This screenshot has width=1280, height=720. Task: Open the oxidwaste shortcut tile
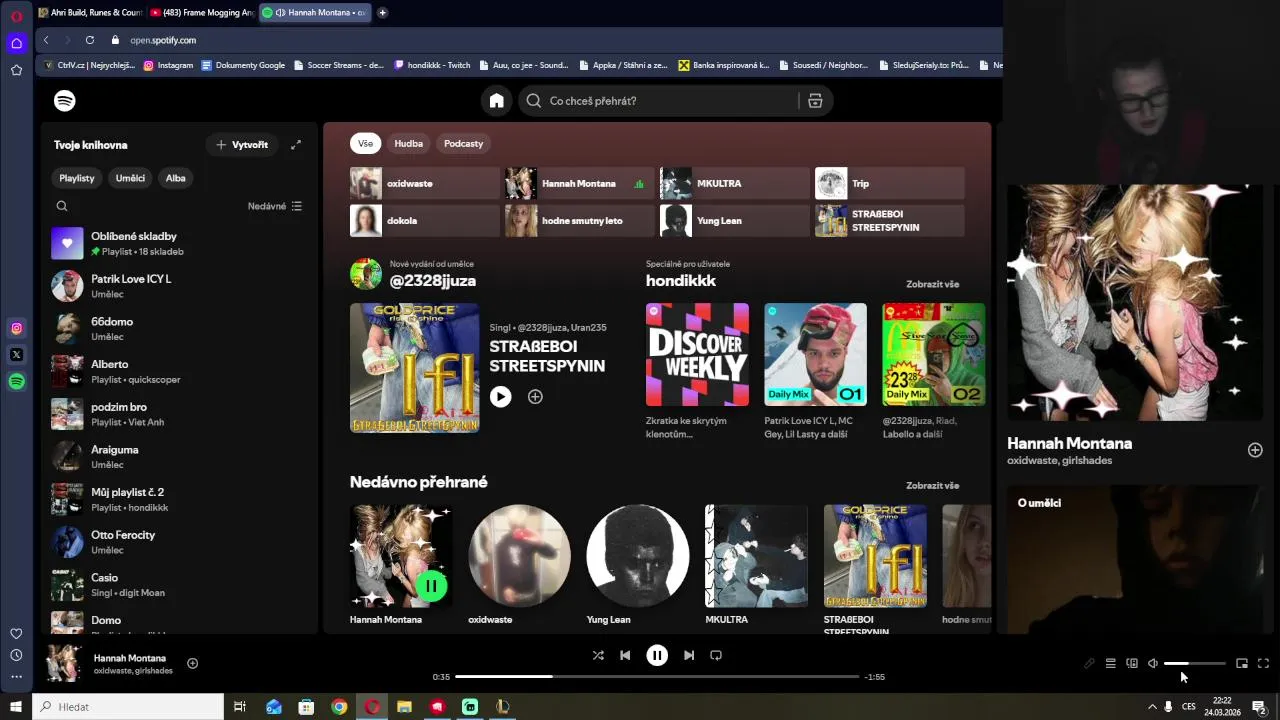(424, 183)
